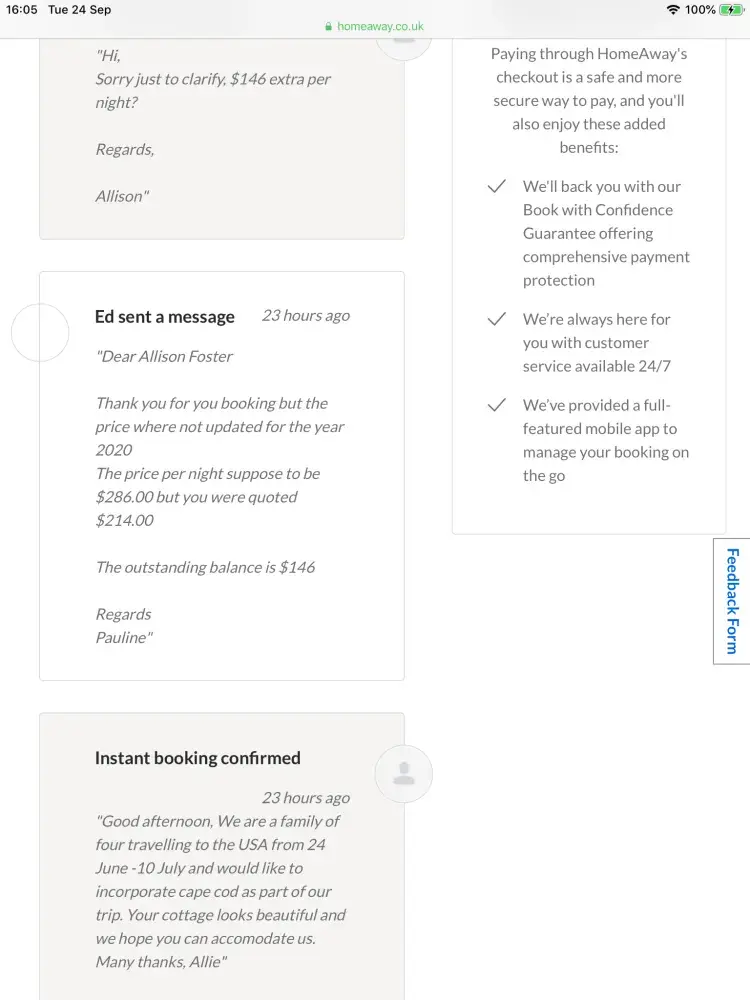This screenshot has width=750, height=1000.
Task: Click the "Dear Allison Foster" greeting line
Action: tap(165, 357)
